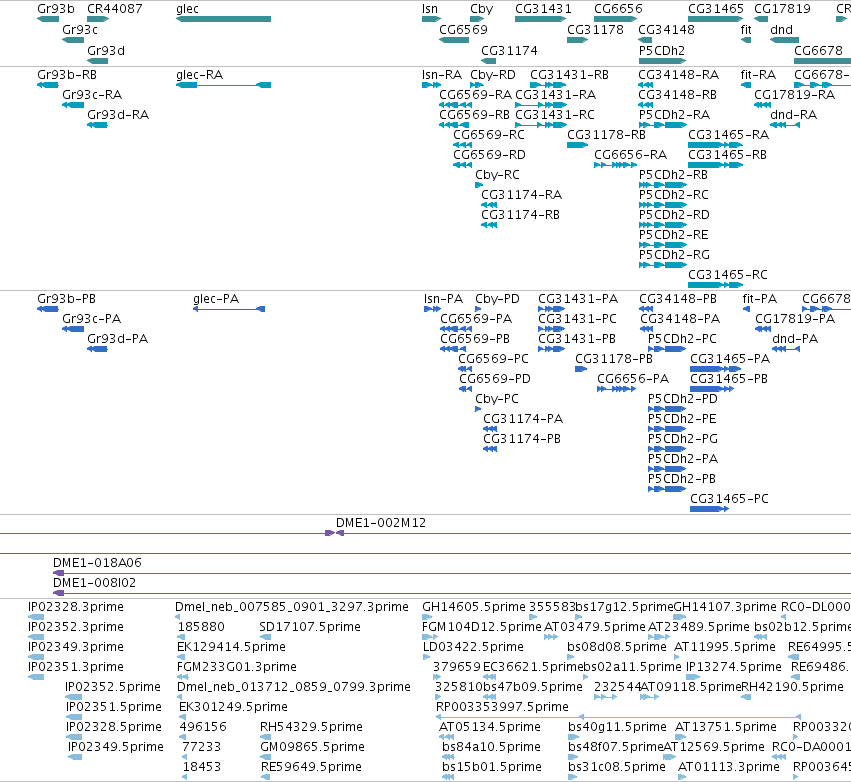Image resolution: width=851 pixels, height=782 pixels.
Task: Select the DME1-002M12 BAC clone label
Action: click(380, 523)
